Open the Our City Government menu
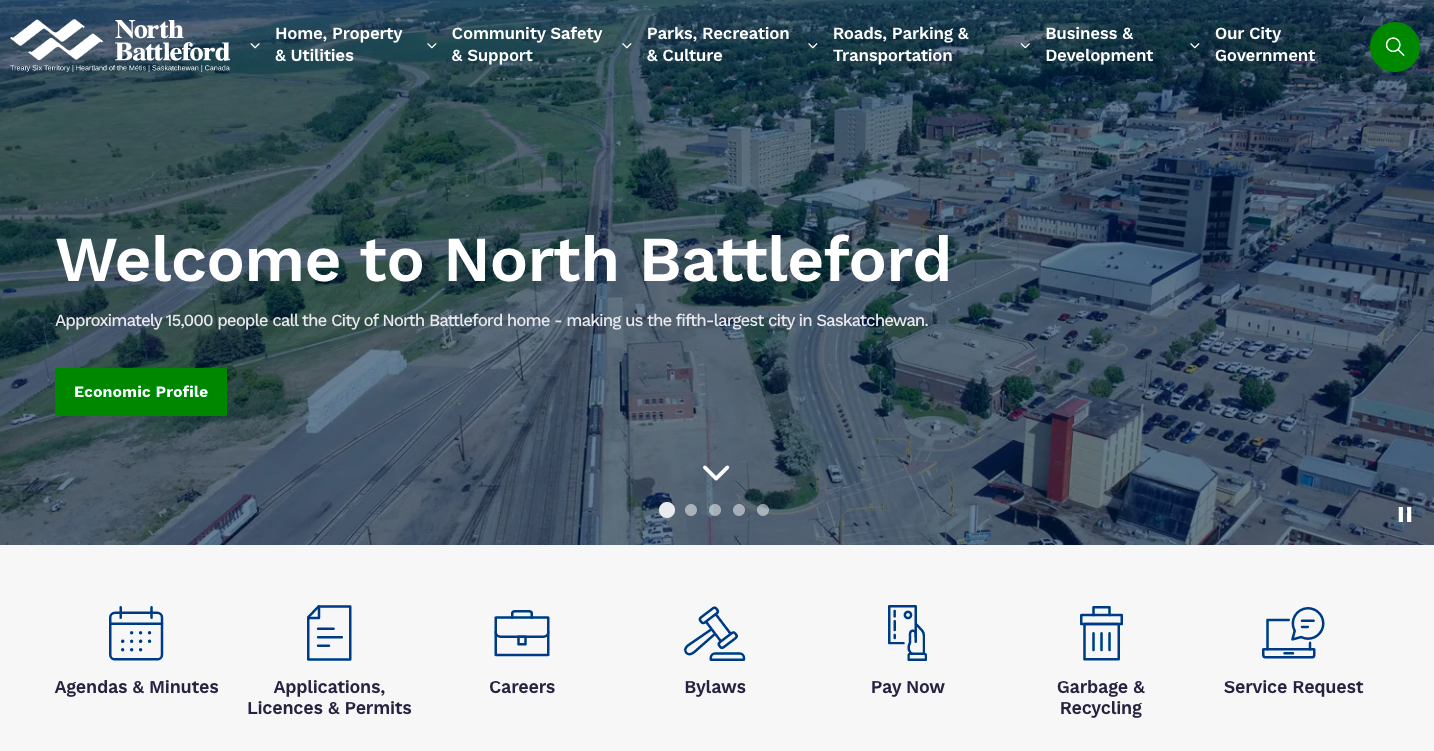The width and height of the screenshot is (1434, 751). (1265, 45)
